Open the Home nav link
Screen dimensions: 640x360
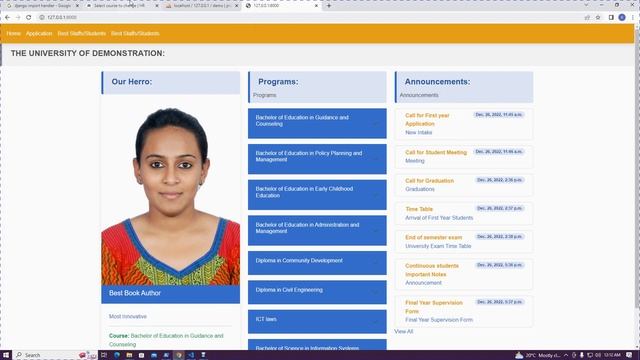[x=13, y=33]
